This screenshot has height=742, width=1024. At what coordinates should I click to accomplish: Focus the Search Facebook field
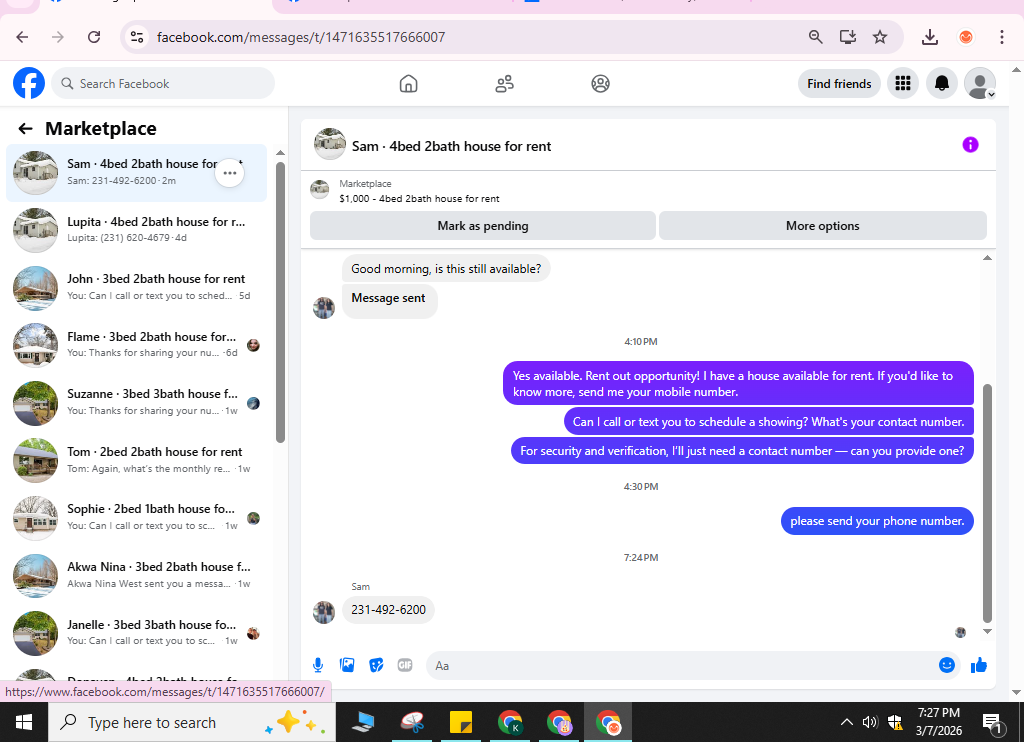[163, 84]
